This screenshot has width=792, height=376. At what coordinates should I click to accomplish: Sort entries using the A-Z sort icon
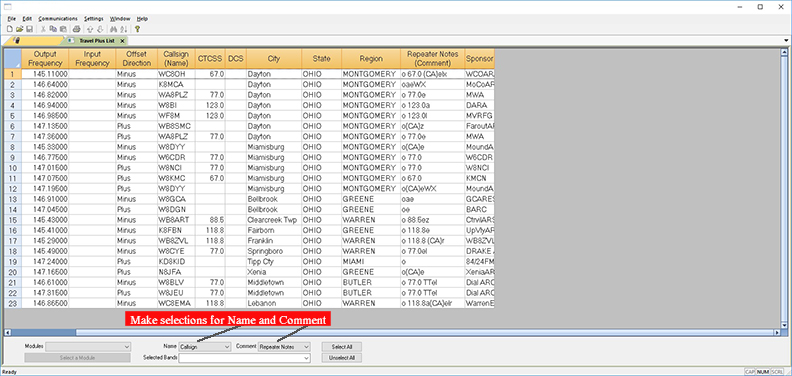click(x=123, y=29)
